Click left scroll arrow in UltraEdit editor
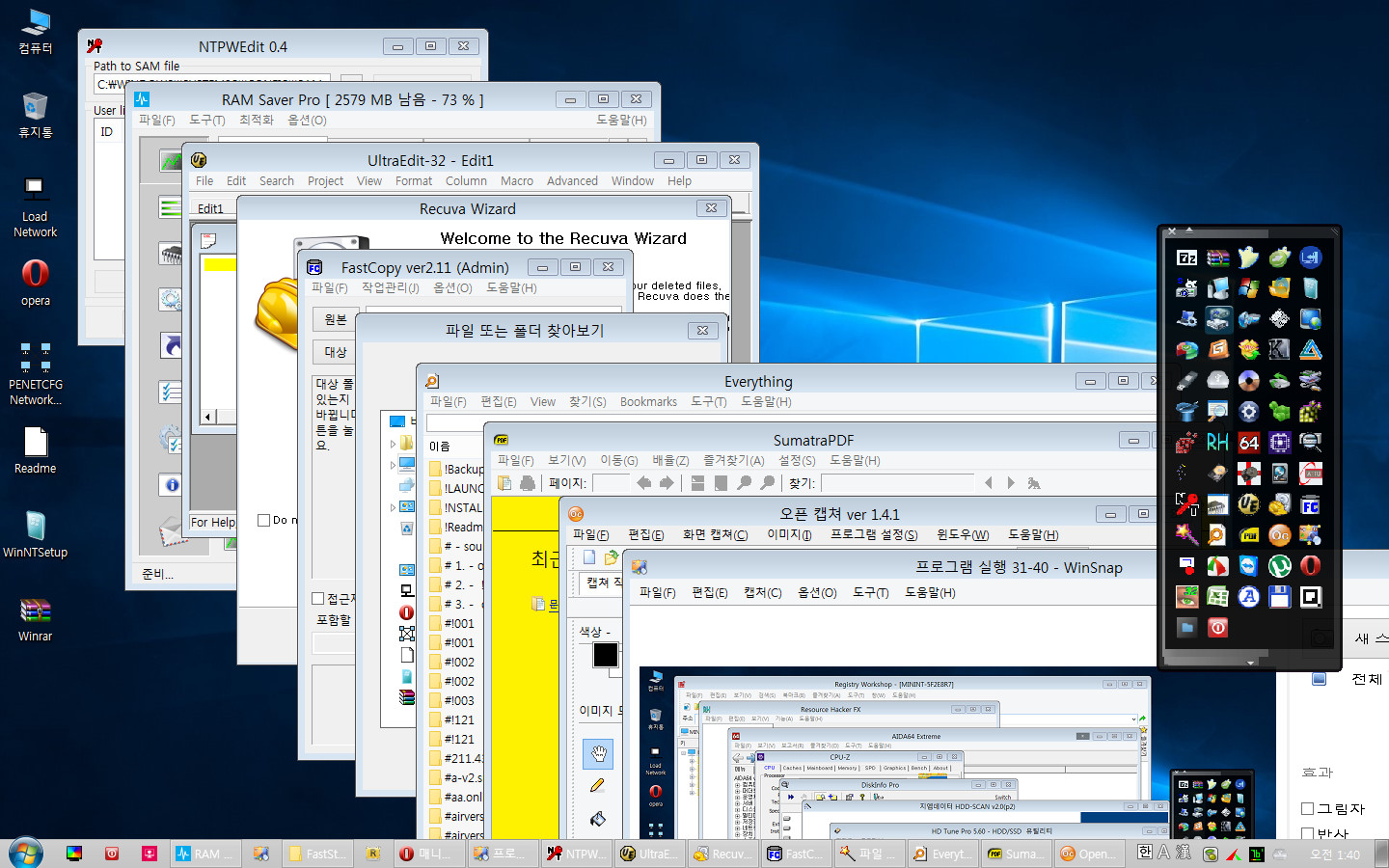This screenshot has width=1389, height=868. tap(207, 417)
